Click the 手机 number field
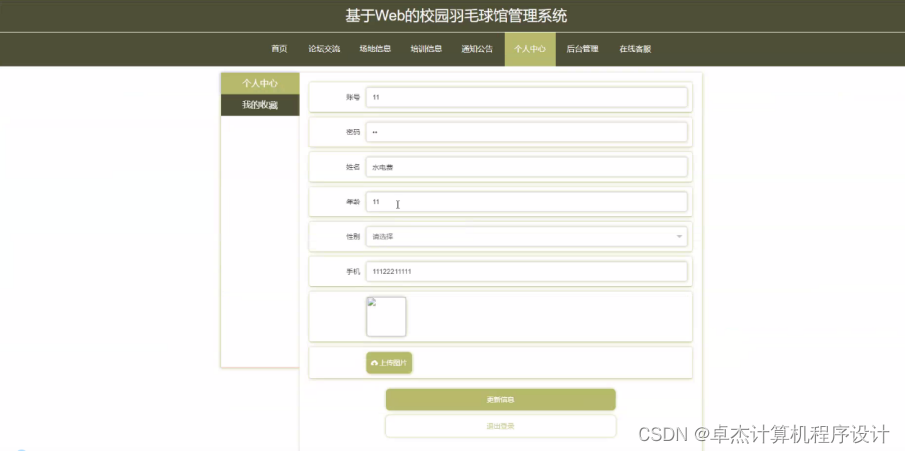The height and width of the screenshot is (453, 905). coord(526,271)
